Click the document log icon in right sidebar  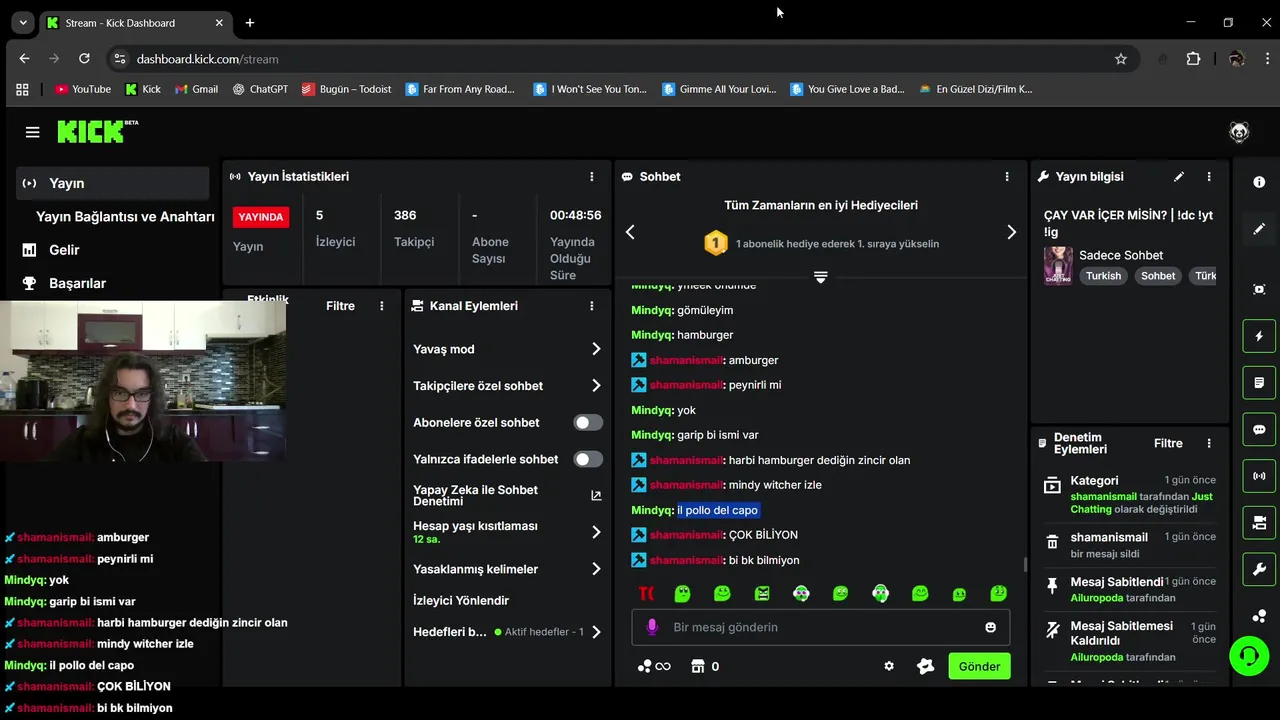pos(1259,383)
